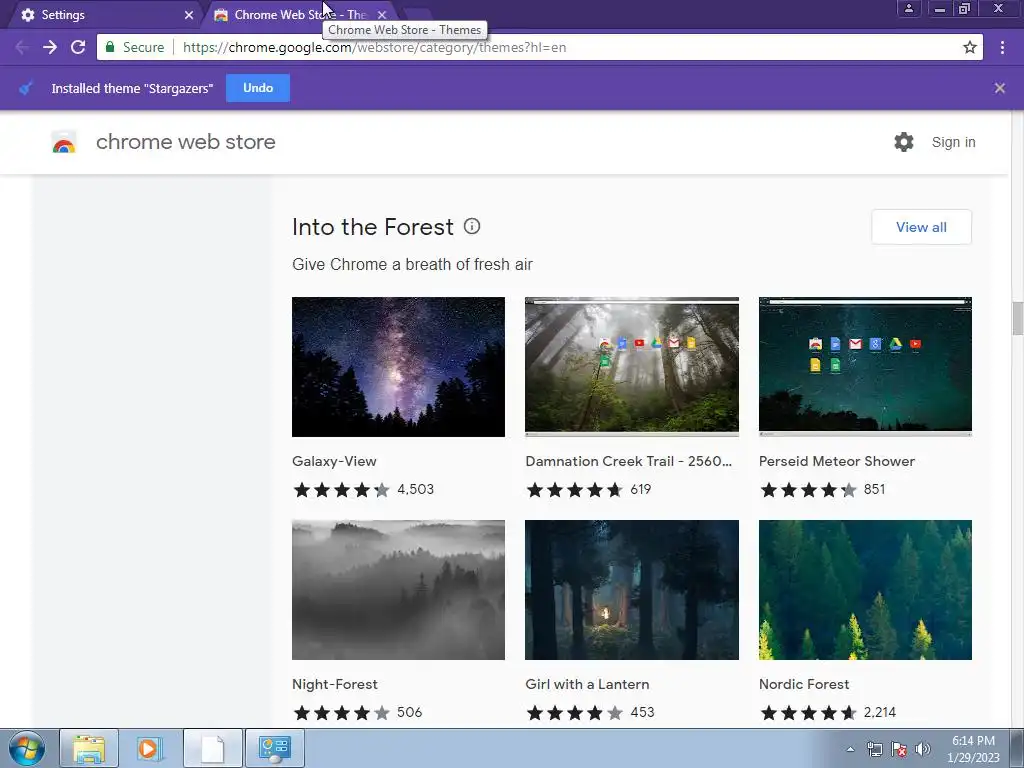Open the Girl with a Lantern thumbnail

[632, 590]
